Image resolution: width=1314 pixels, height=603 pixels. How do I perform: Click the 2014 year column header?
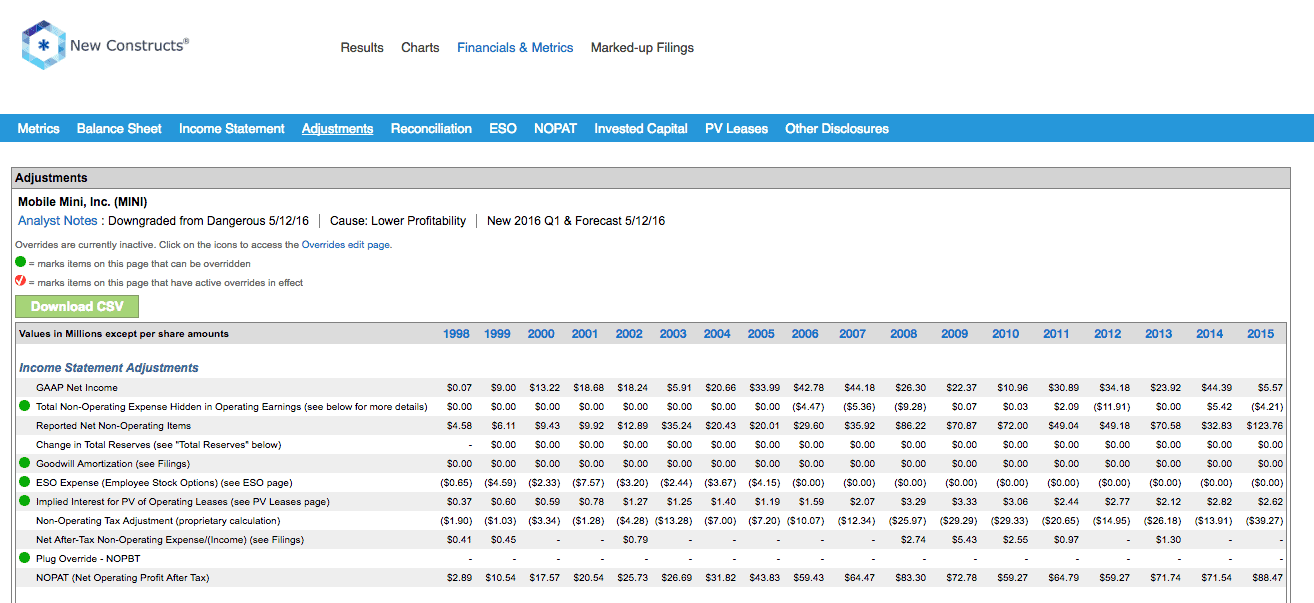[1210, 334]
